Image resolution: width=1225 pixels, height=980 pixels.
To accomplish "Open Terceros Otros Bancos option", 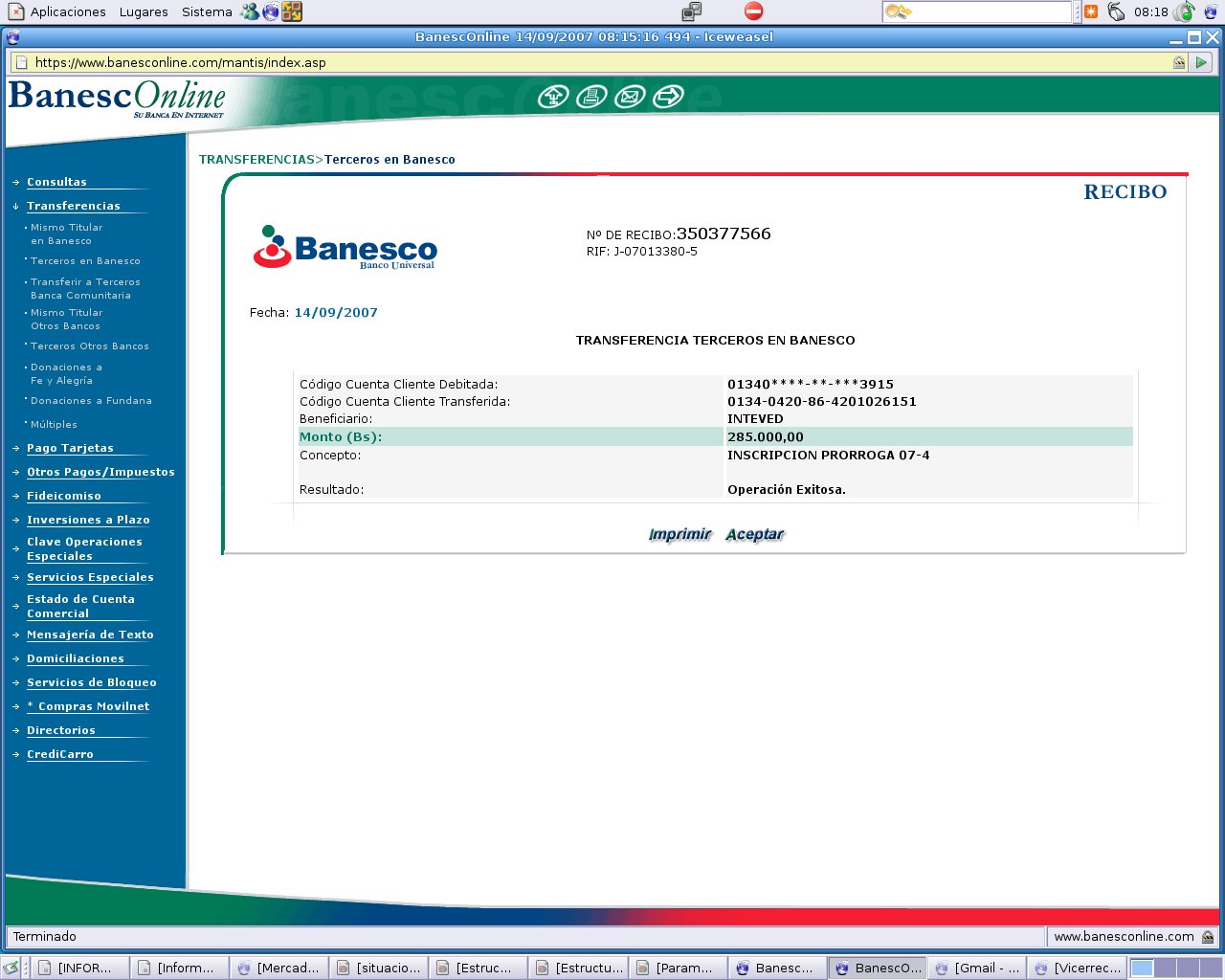I will click(x=90, y=346).
